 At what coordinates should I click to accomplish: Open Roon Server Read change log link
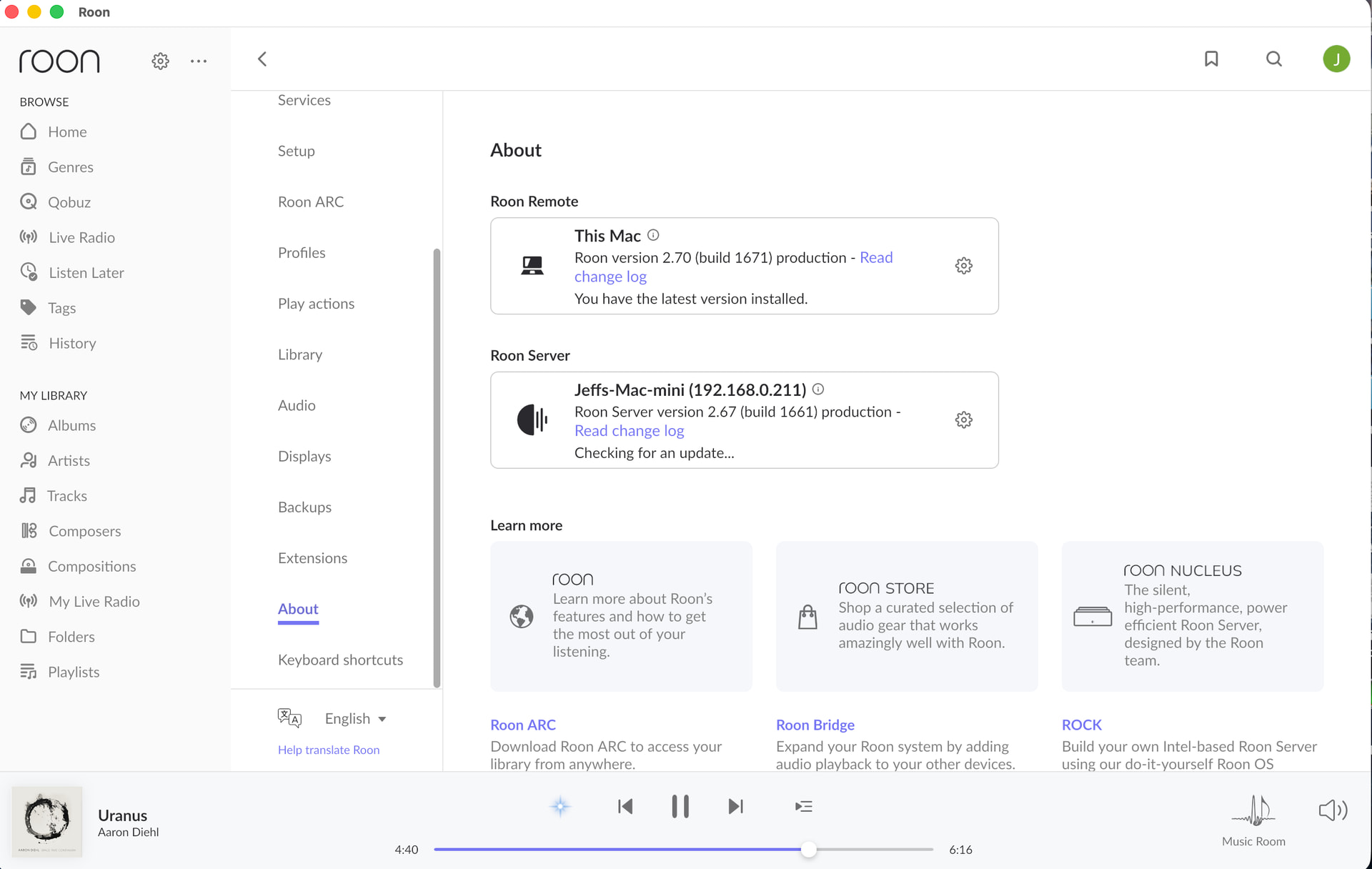[x=630, y=430]
